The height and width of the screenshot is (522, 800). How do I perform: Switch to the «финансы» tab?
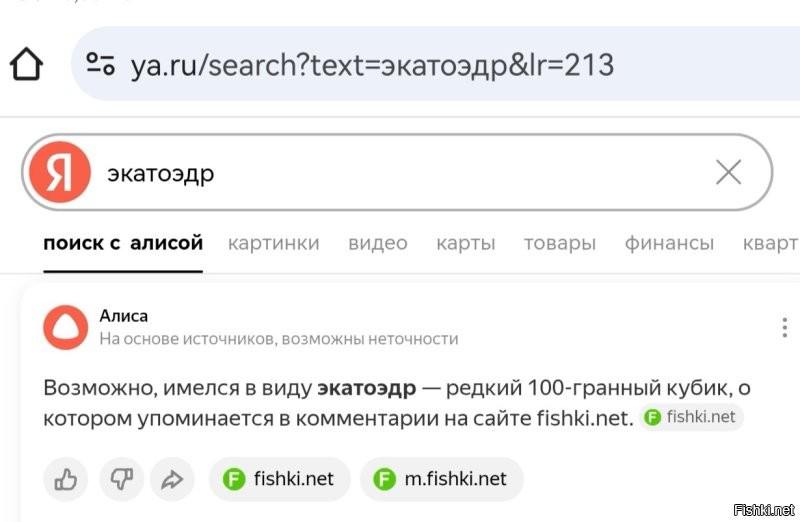tap(669, 243)
